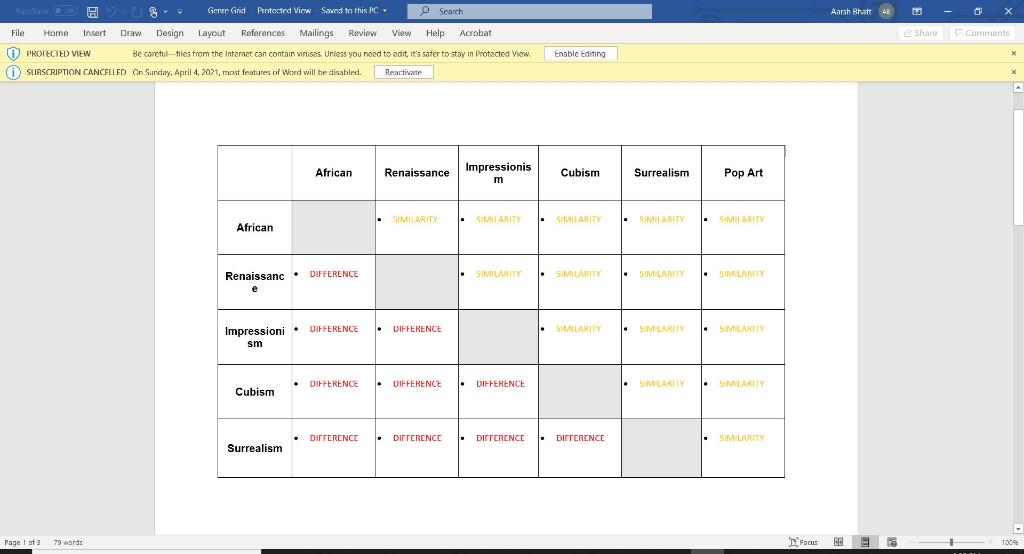This screenshot has width=1024, height=554.
Task: Click the Ribbon Display Options icon
Action: tap(917, 11)
